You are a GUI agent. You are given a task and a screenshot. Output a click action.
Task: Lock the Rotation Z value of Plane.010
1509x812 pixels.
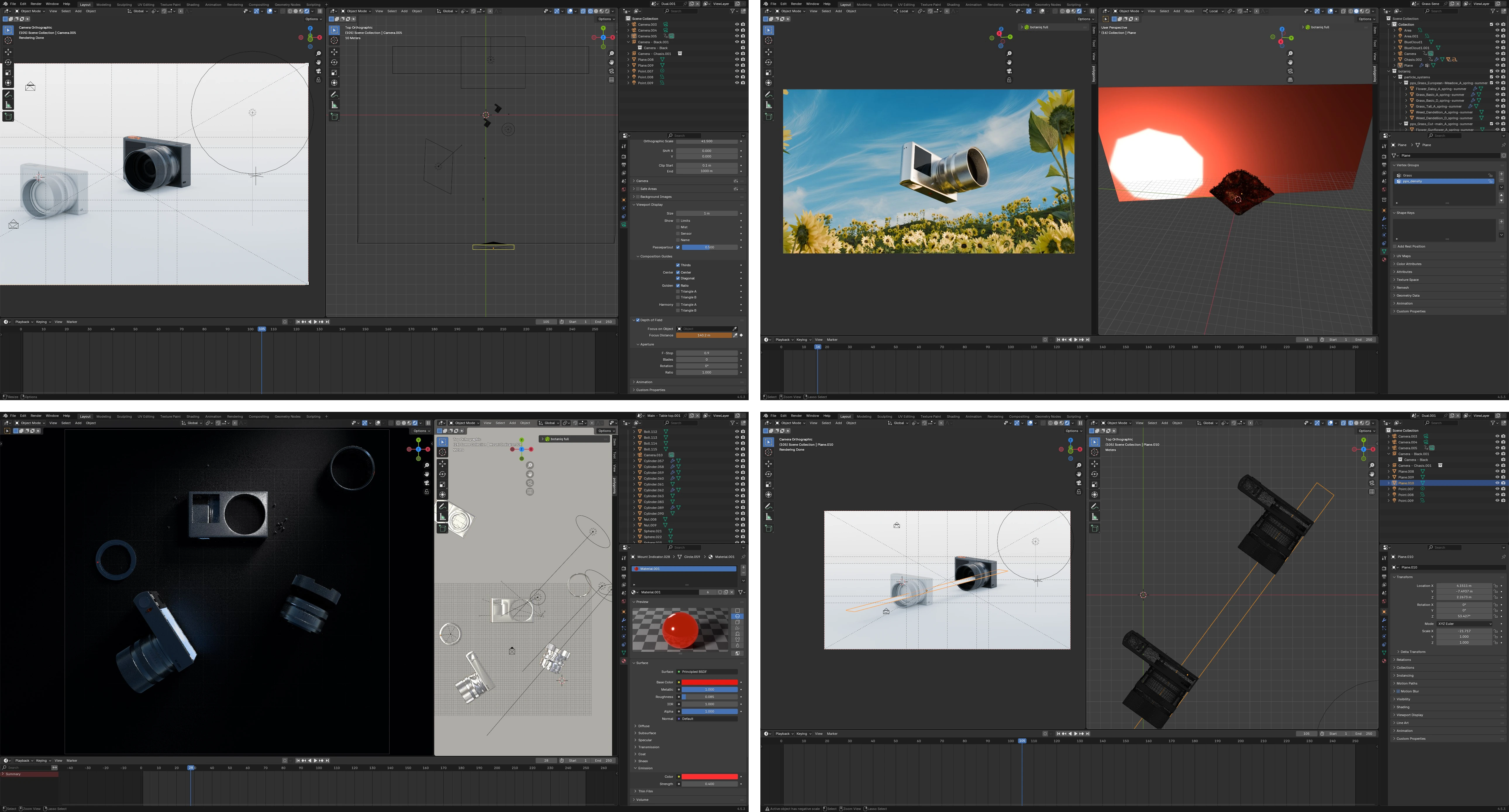[x=1496, y=616]
